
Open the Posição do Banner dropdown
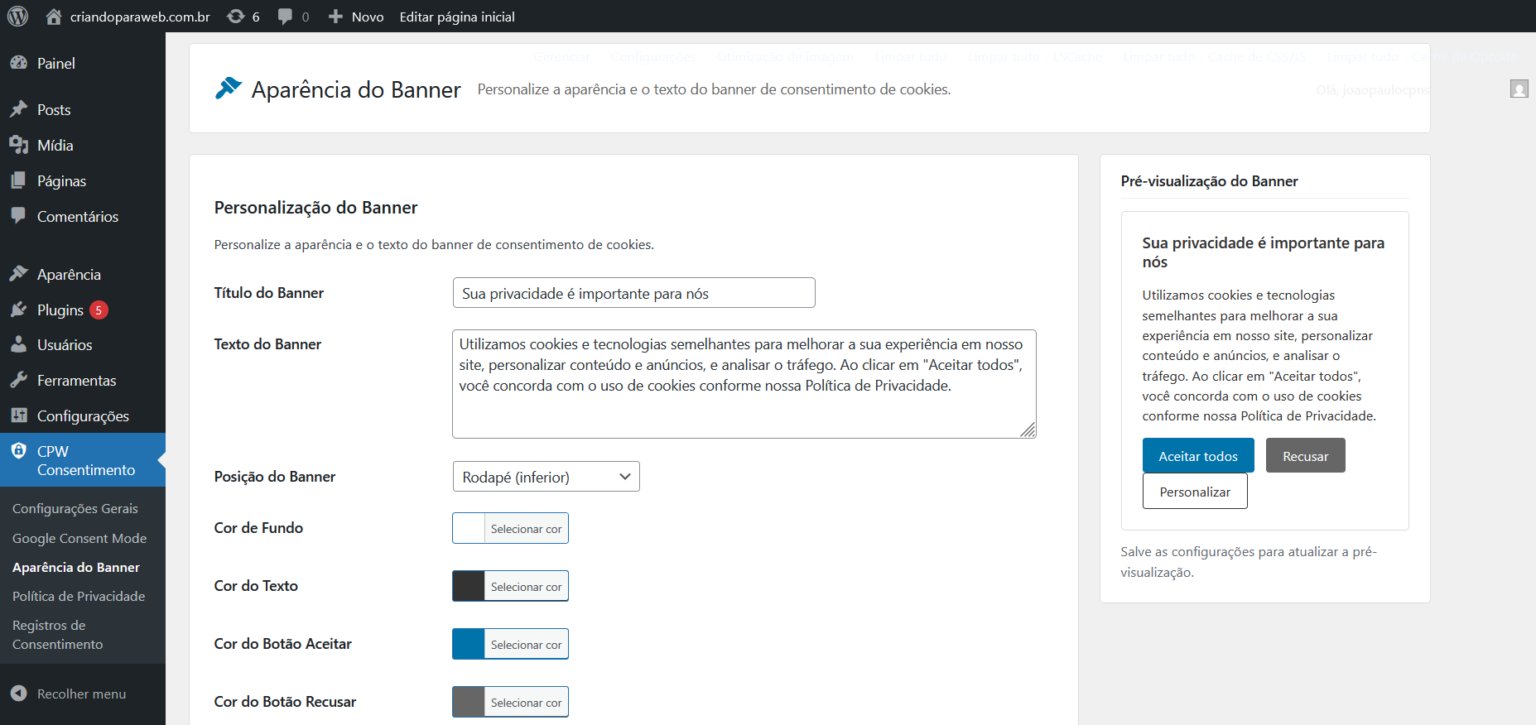[x=546, y=477]
